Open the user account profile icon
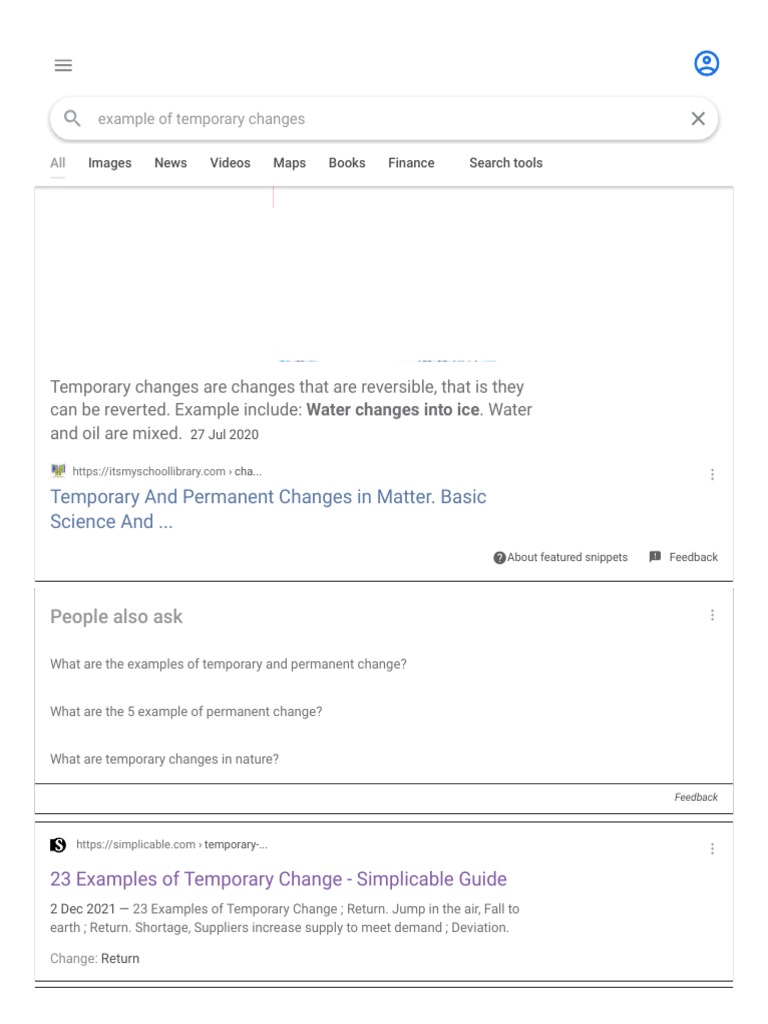Viewport: 768px width, 1024px height. [x=706, y=64]
